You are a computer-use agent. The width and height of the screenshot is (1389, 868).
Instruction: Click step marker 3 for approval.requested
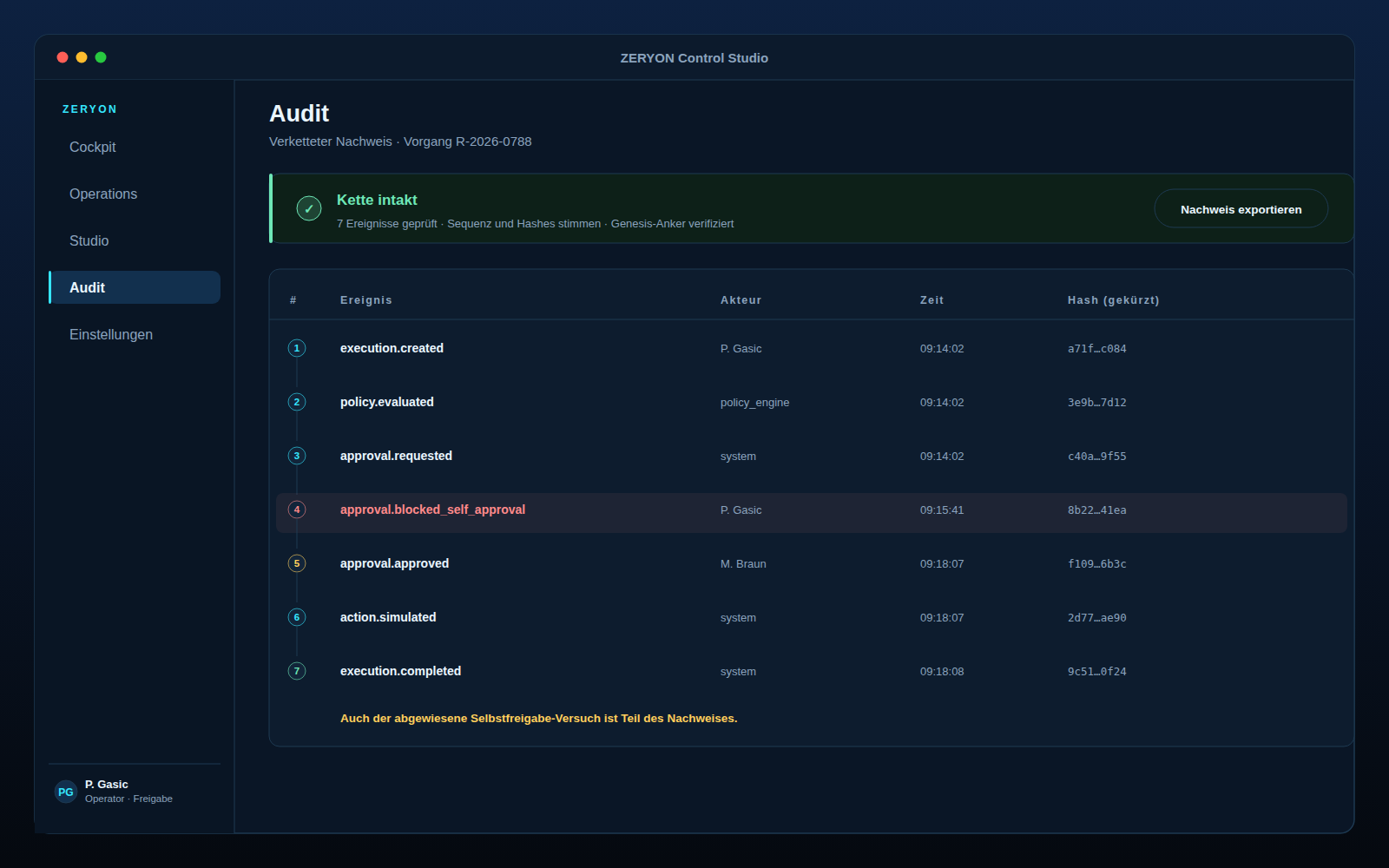tap(297, 456)
